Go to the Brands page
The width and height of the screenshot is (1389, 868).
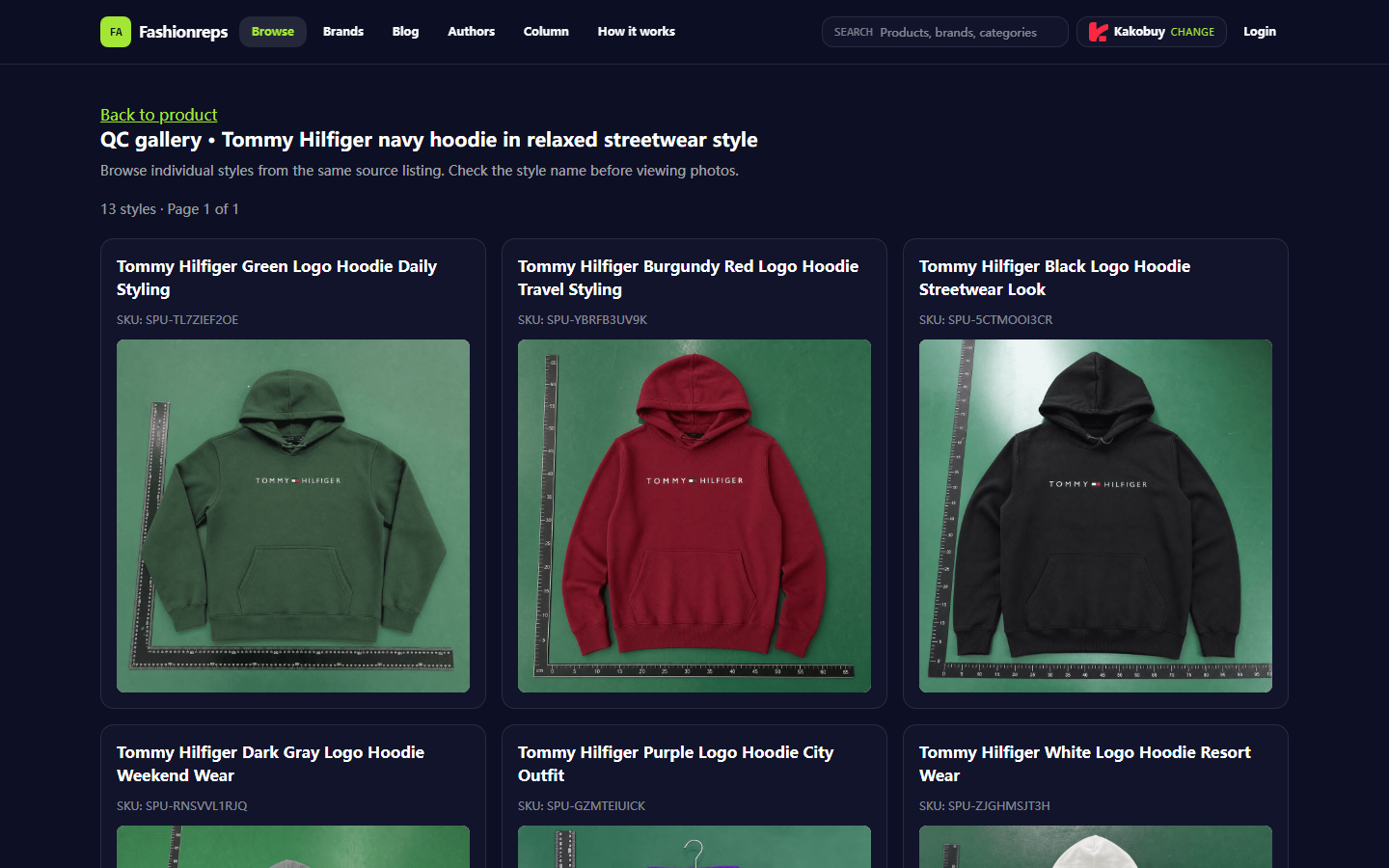[343, 32]
